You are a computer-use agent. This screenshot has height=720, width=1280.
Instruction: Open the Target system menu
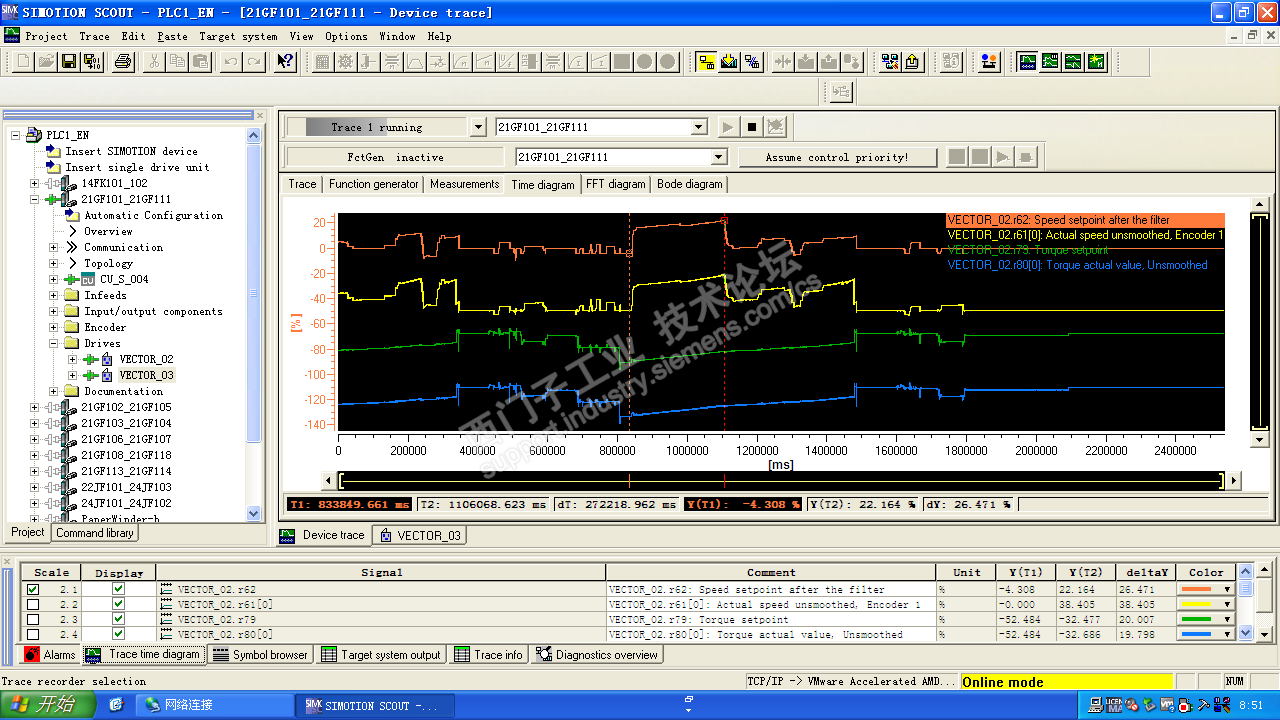click(238, 36)
